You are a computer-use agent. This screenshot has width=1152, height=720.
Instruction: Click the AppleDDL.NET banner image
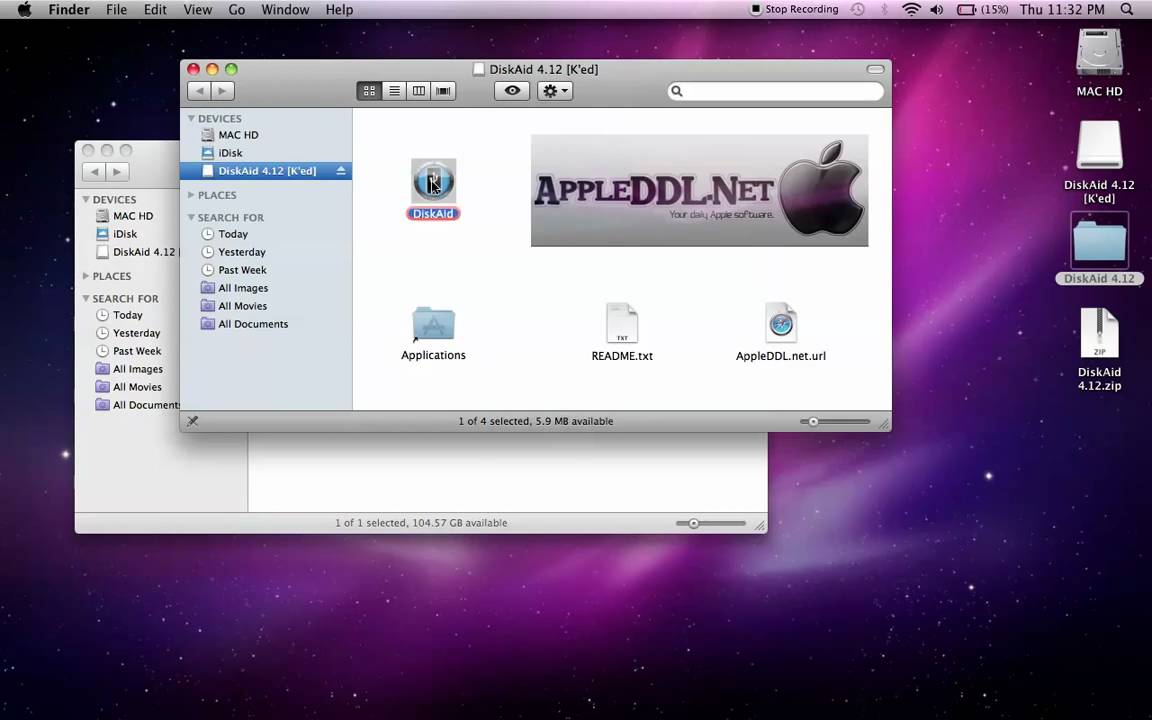[699, 190]
